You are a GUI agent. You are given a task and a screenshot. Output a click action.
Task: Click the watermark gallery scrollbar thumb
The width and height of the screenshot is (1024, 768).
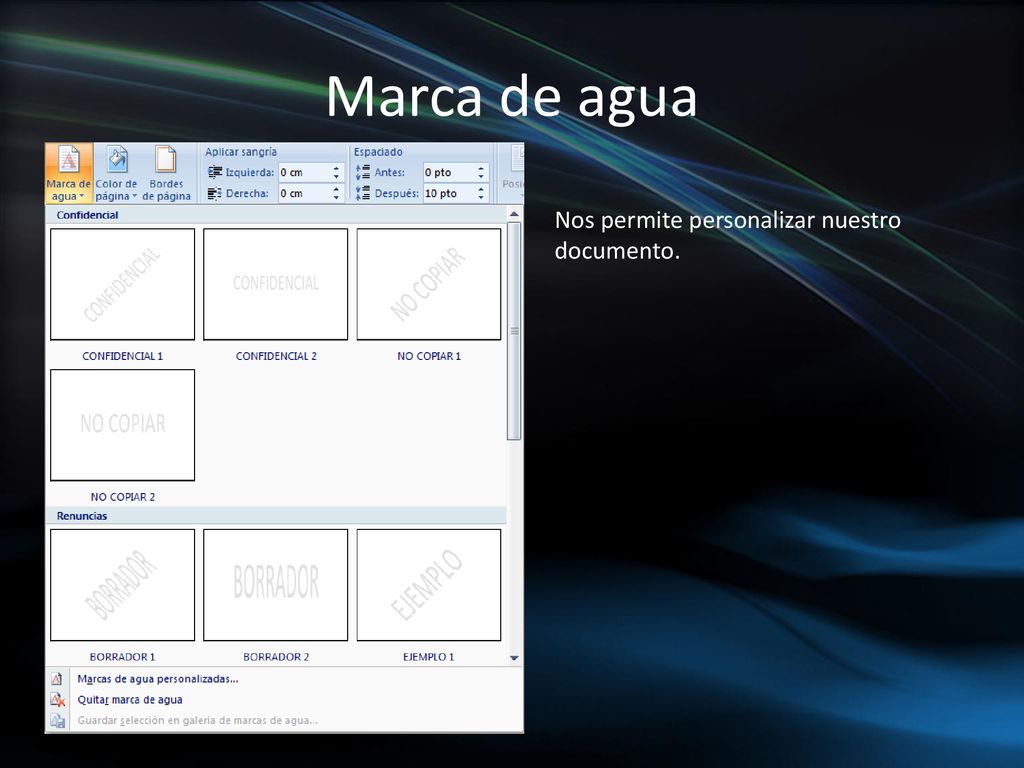coord(514,331)
